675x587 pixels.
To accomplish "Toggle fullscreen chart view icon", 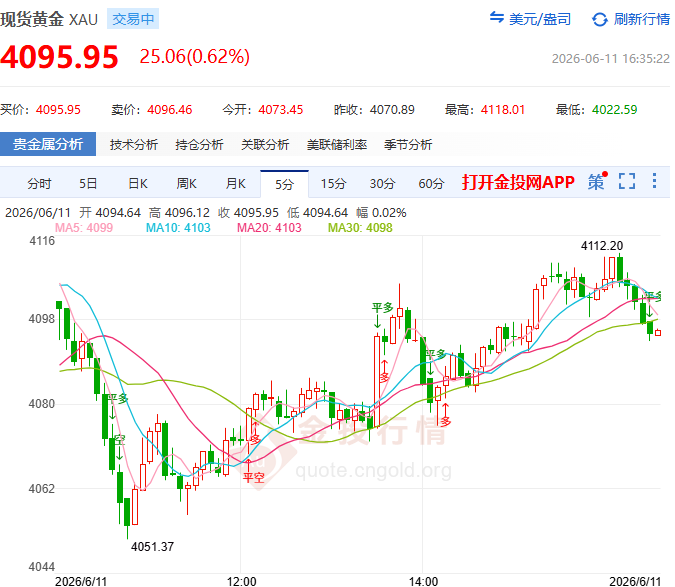I will tap(627, 181).
